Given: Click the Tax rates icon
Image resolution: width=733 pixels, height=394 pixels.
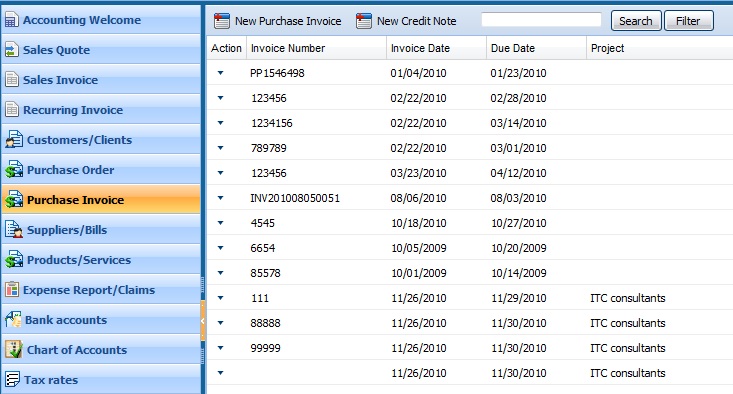Looking at the screenshot, I should coord(12,380).
